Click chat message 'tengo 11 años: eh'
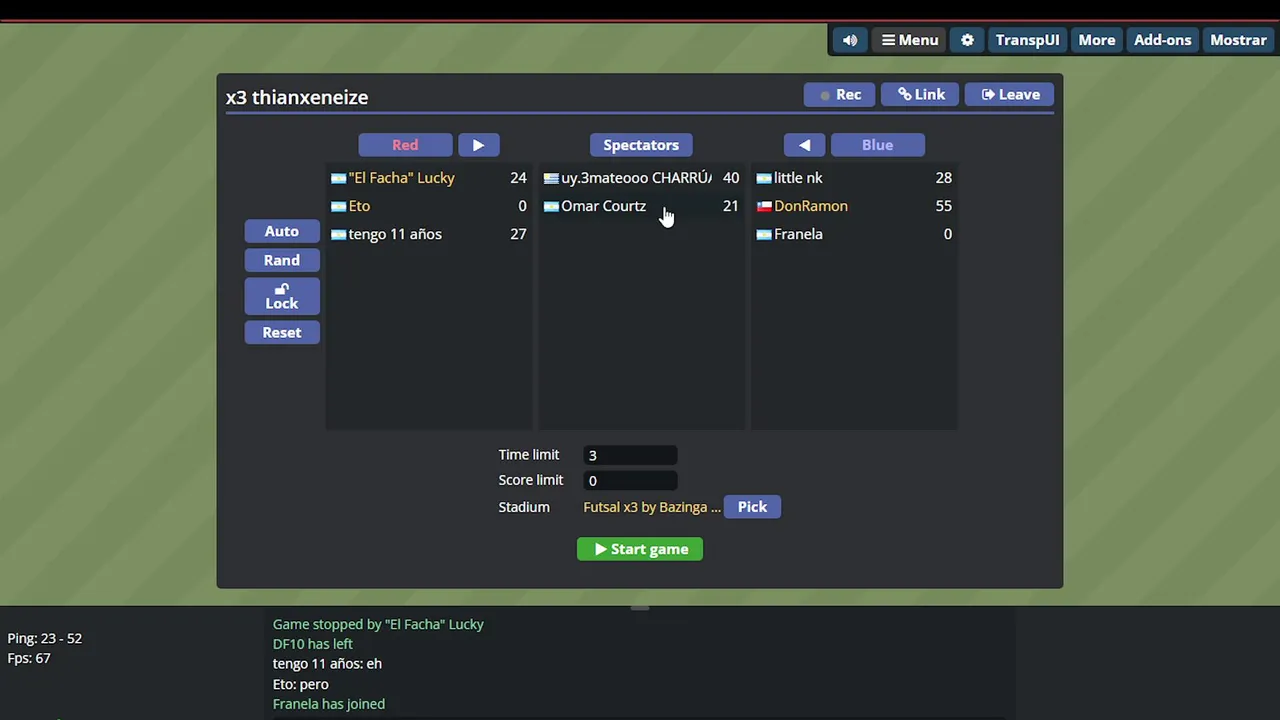The width and height of the screenshot is (1280, 720). pos(327,664)
